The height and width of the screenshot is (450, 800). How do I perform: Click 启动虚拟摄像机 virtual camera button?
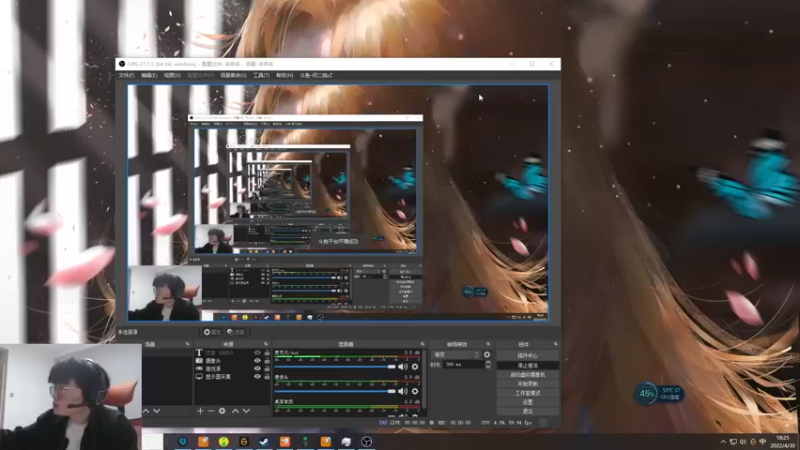tap(527, 374)
